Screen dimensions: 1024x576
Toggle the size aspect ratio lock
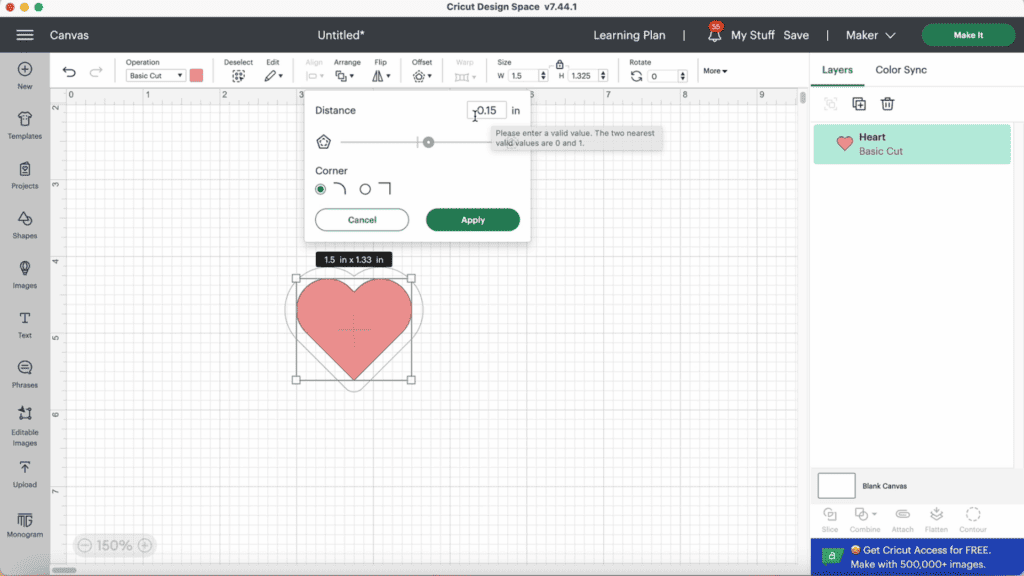point(560,64)
